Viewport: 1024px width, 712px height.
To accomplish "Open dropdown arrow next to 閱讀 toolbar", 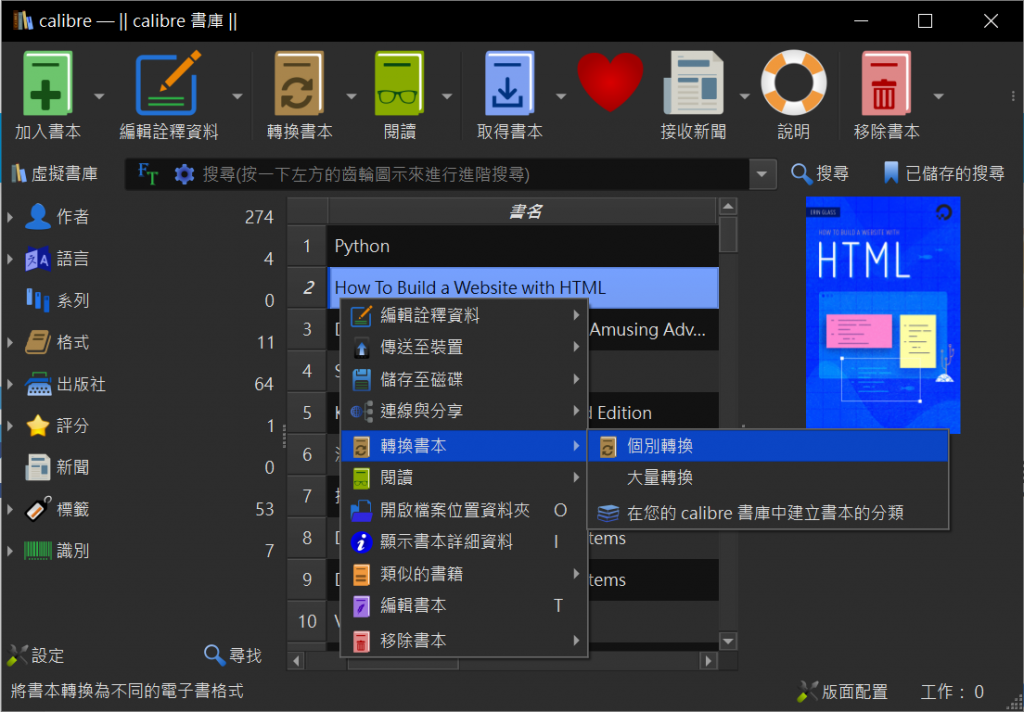I will 447,97.
